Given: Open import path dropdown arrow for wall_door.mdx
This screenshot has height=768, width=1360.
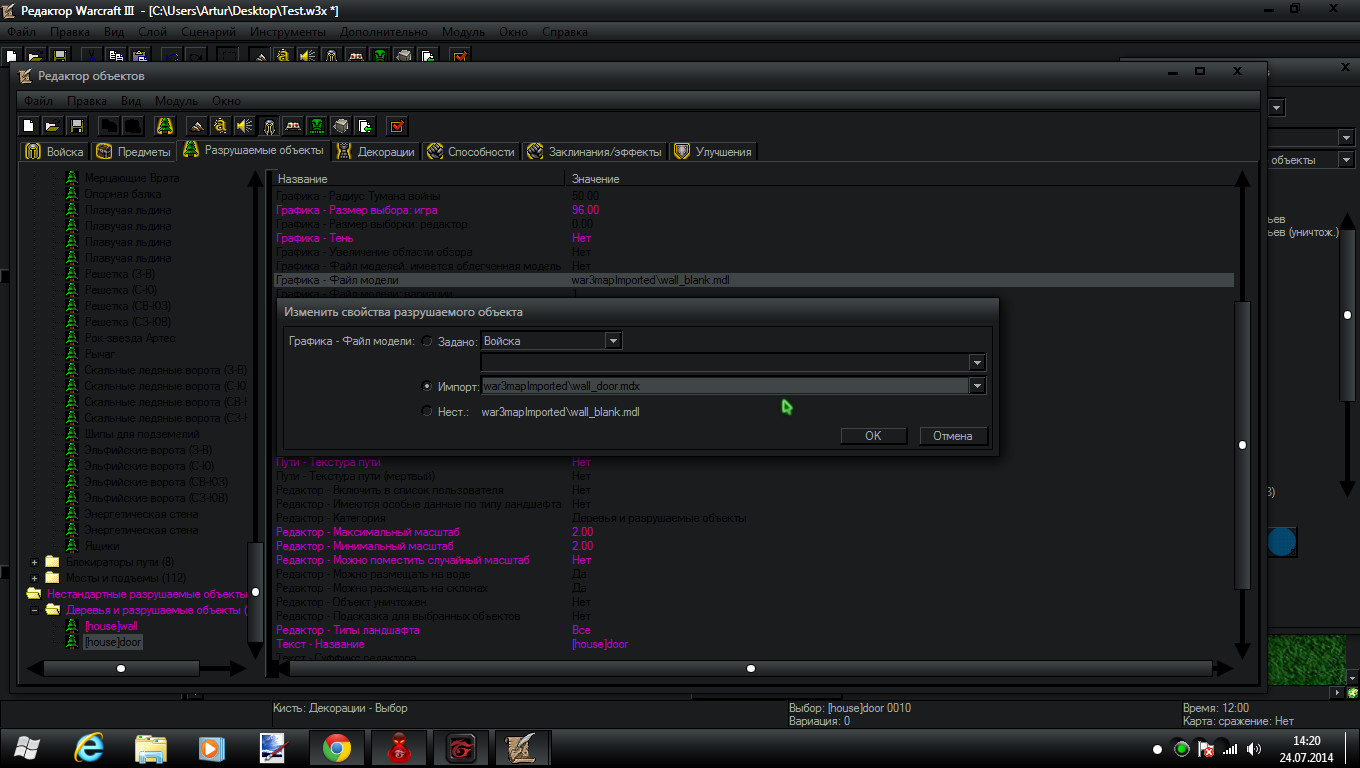Looking at the screenshot, I should coord(977,386).
